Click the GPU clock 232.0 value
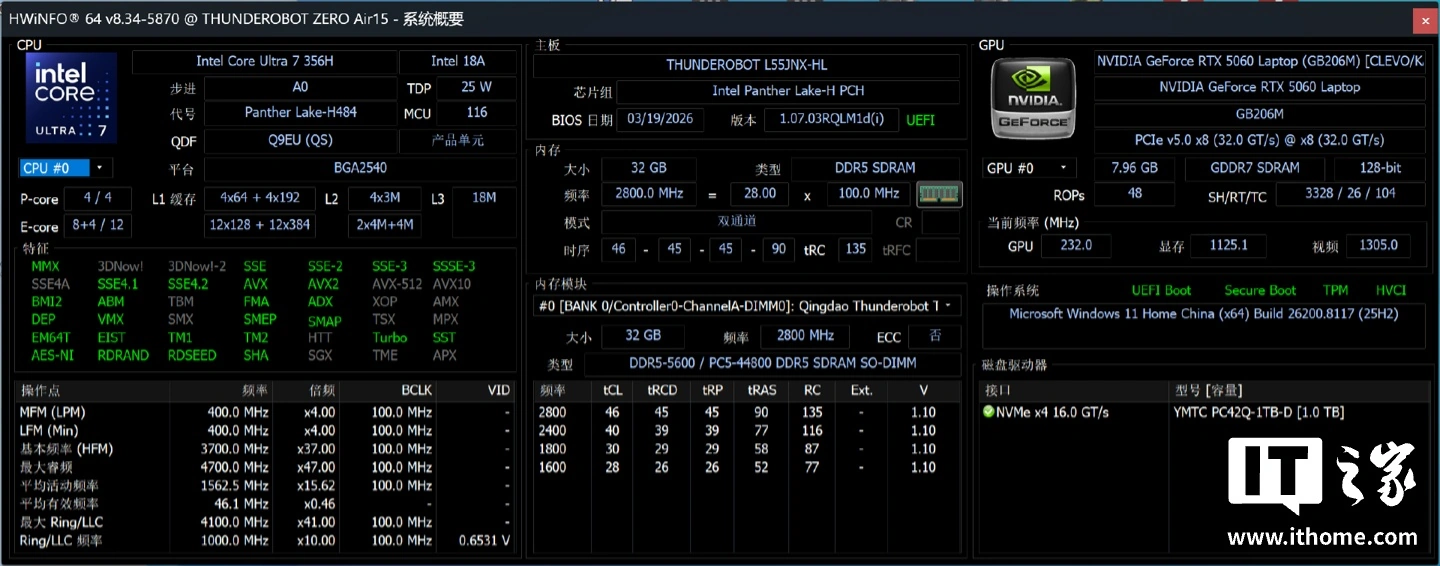The width and height of the screenshot is (1440, 566). [1076, 245]
